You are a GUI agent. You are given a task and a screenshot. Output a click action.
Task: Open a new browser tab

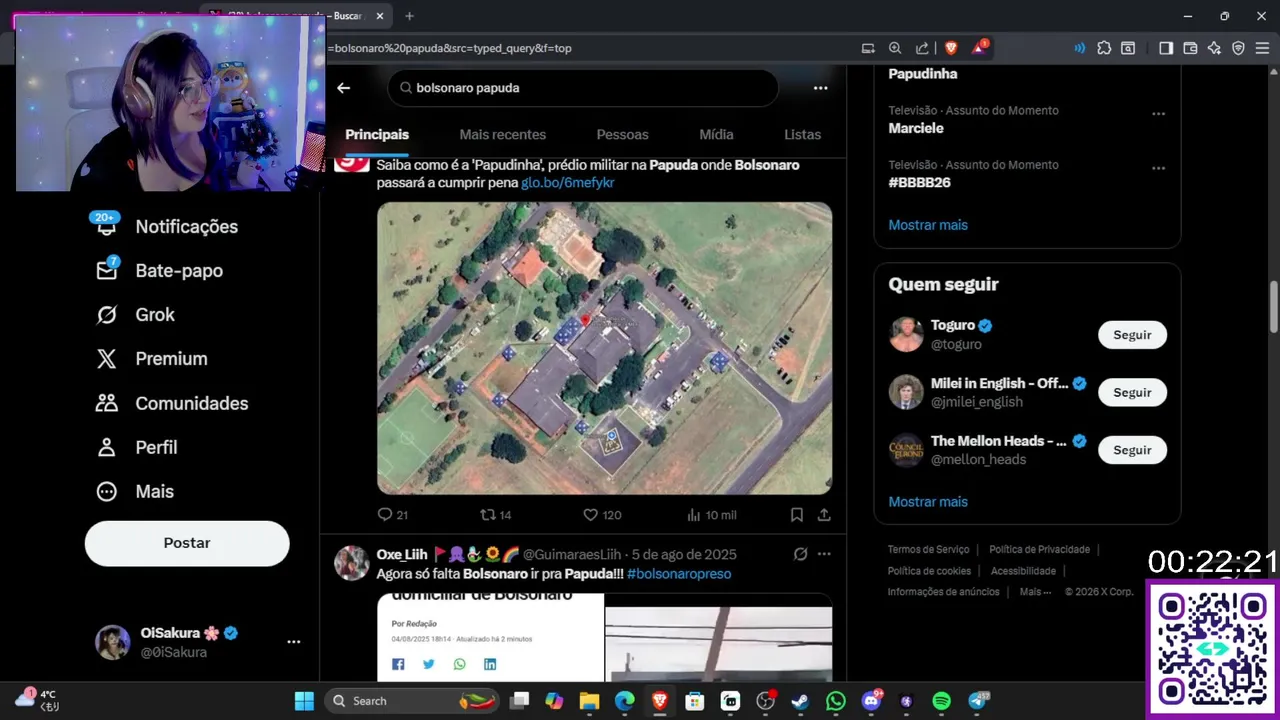(409, 16)
